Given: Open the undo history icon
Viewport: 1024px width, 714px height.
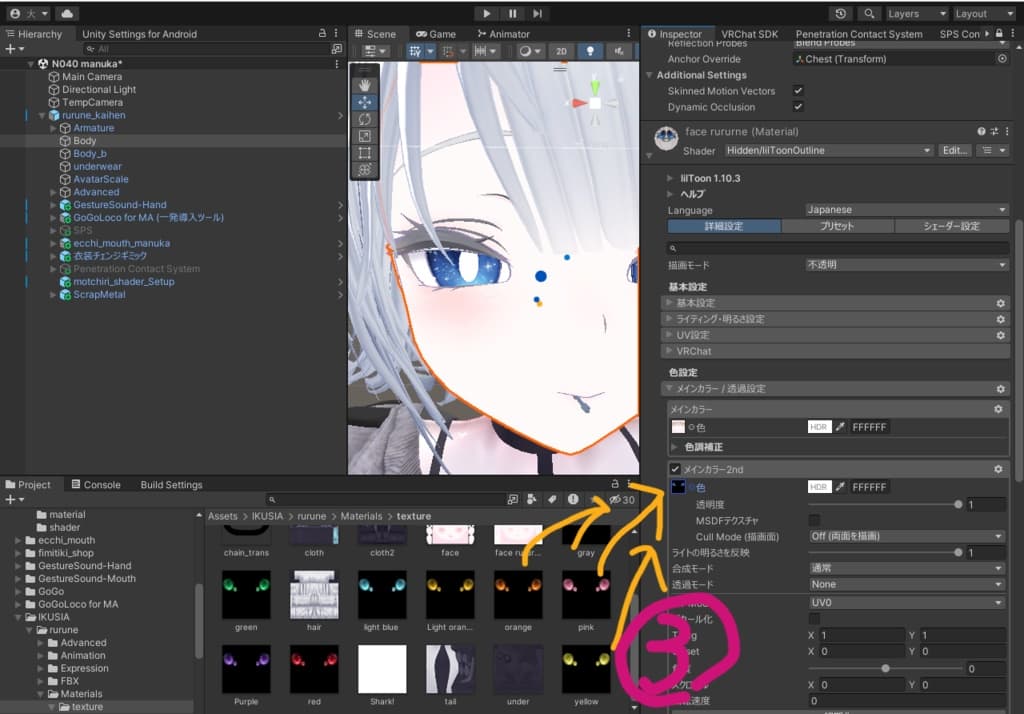Looking at the screenshot, I should pyautogui.click(x=840, y=13).
